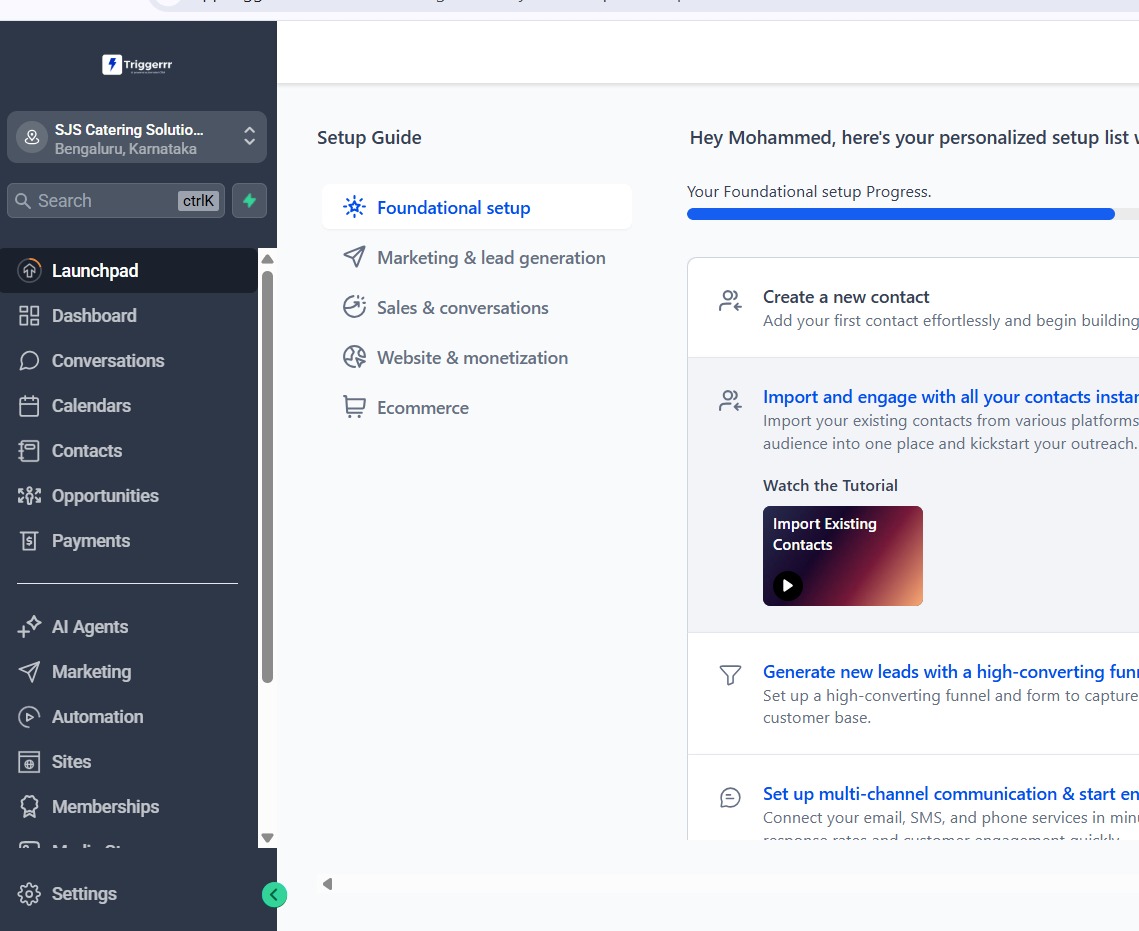The height and width of the screenshot is (931, 1139).
Task: Open Generate new leads funnel link
Action: [x=951, y=672]
